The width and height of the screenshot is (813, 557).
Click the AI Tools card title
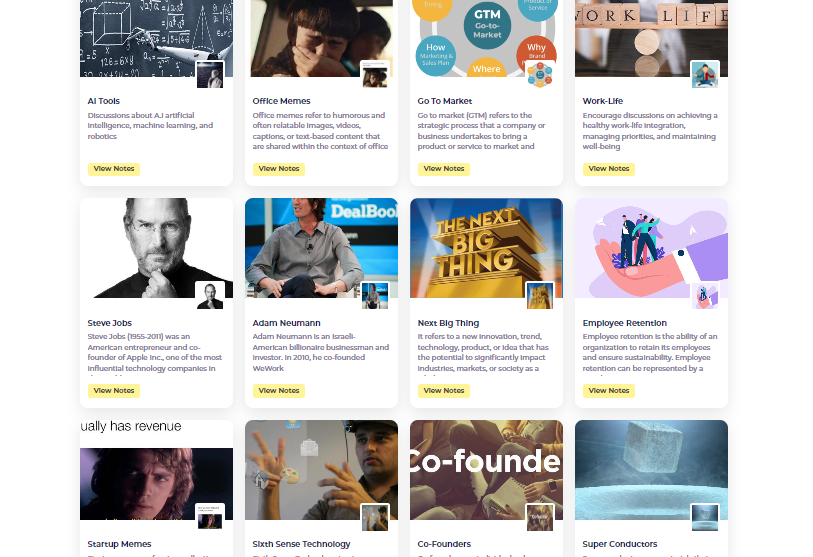click(104, 101)
